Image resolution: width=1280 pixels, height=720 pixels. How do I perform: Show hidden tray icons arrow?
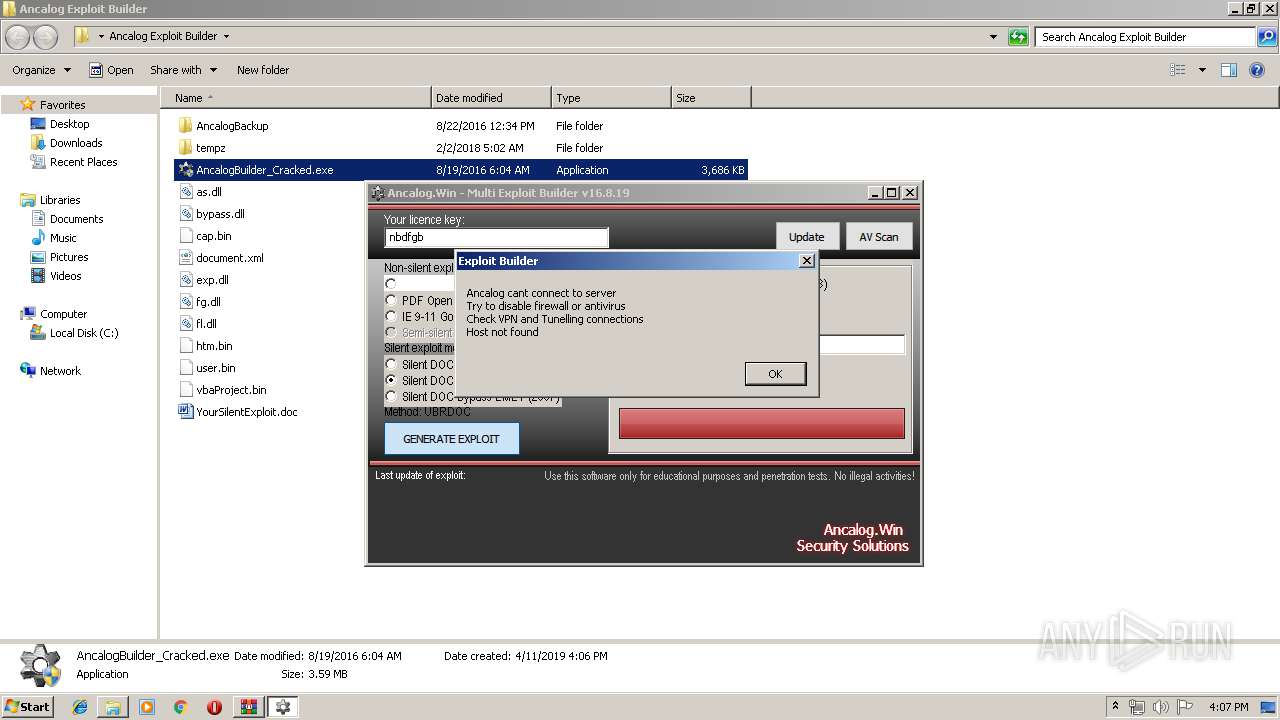tap(1115, 707)
